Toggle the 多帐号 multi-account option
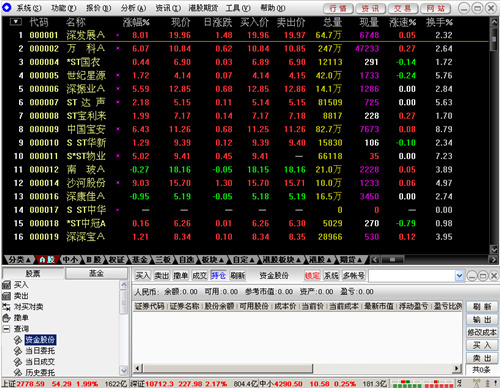The width and height of the screenshot is (500, 388). (354, 276)
